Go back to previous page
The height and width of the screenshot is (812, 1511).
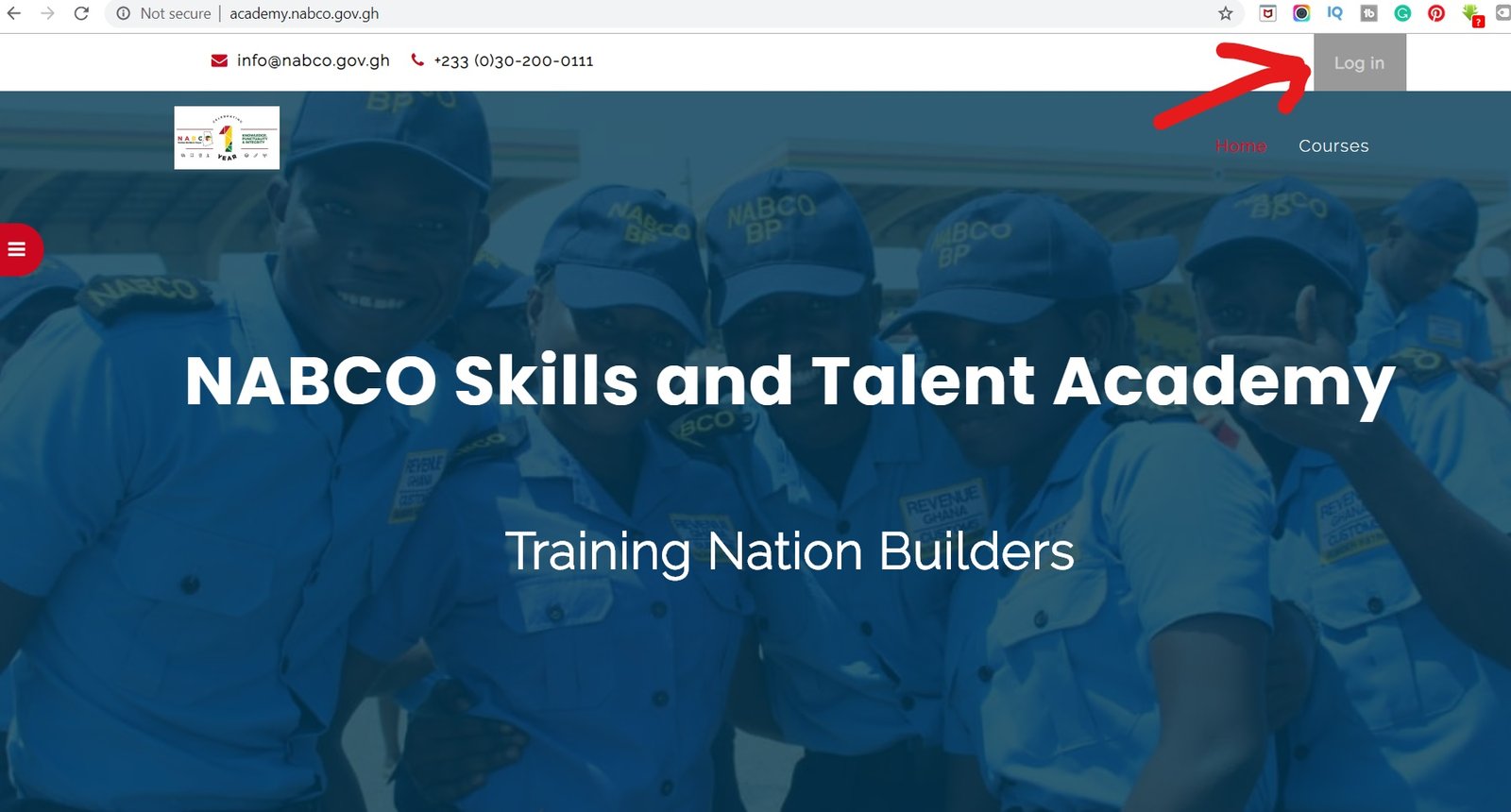14,13
